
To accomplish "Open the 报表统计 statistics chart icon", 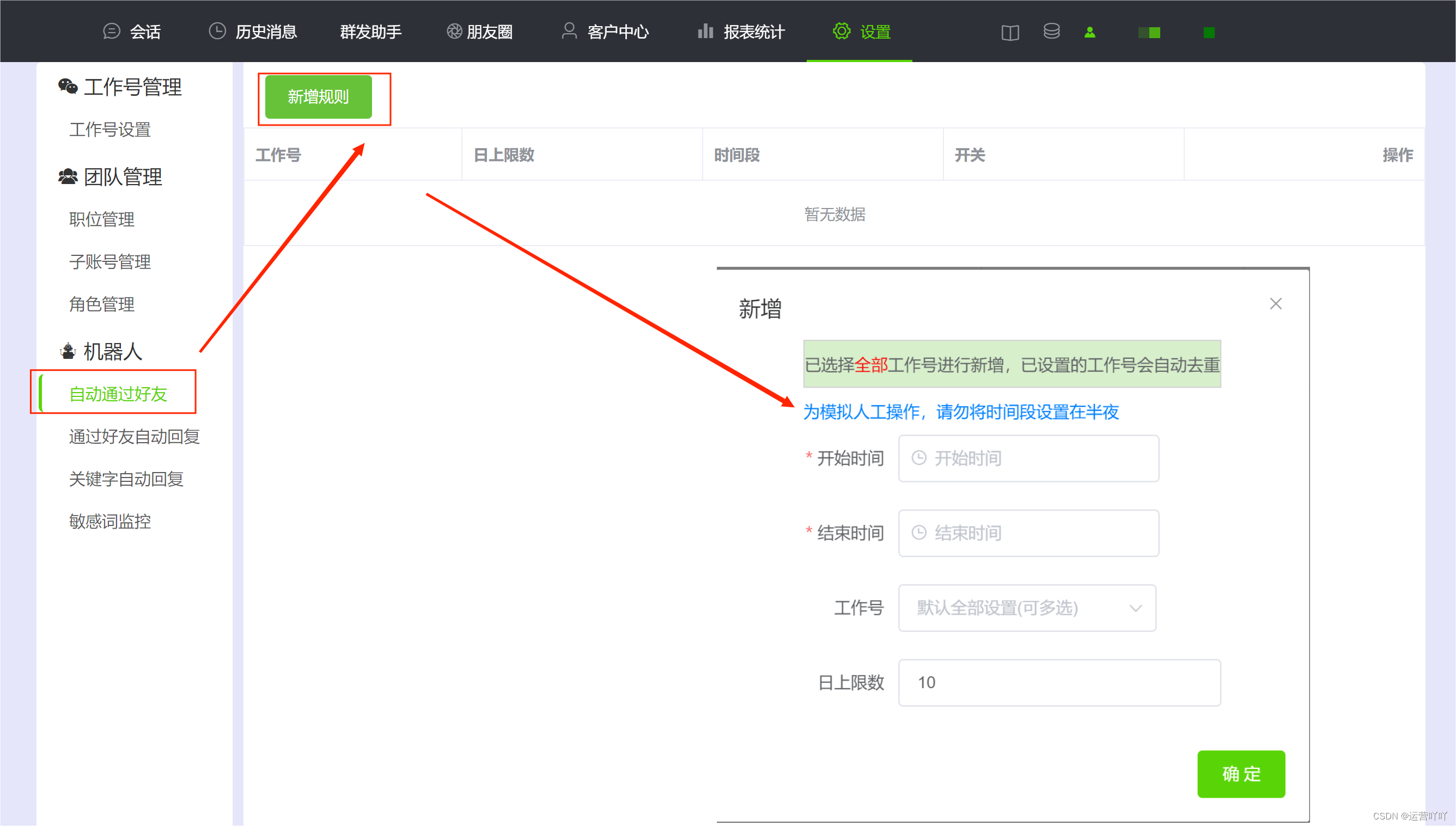I will coord(705,31).
